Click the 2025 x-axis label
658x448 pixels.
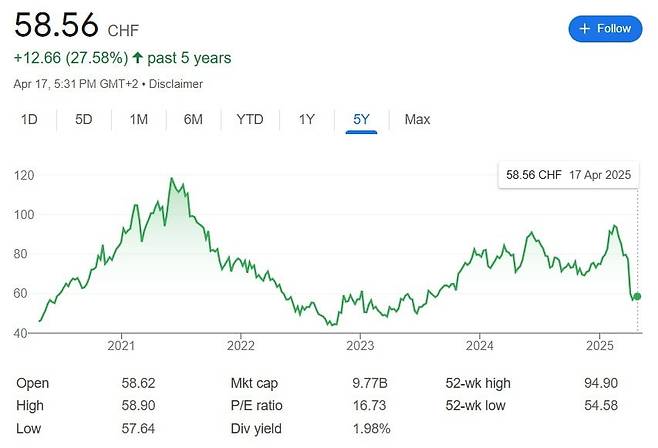click(x=600, y=346)
